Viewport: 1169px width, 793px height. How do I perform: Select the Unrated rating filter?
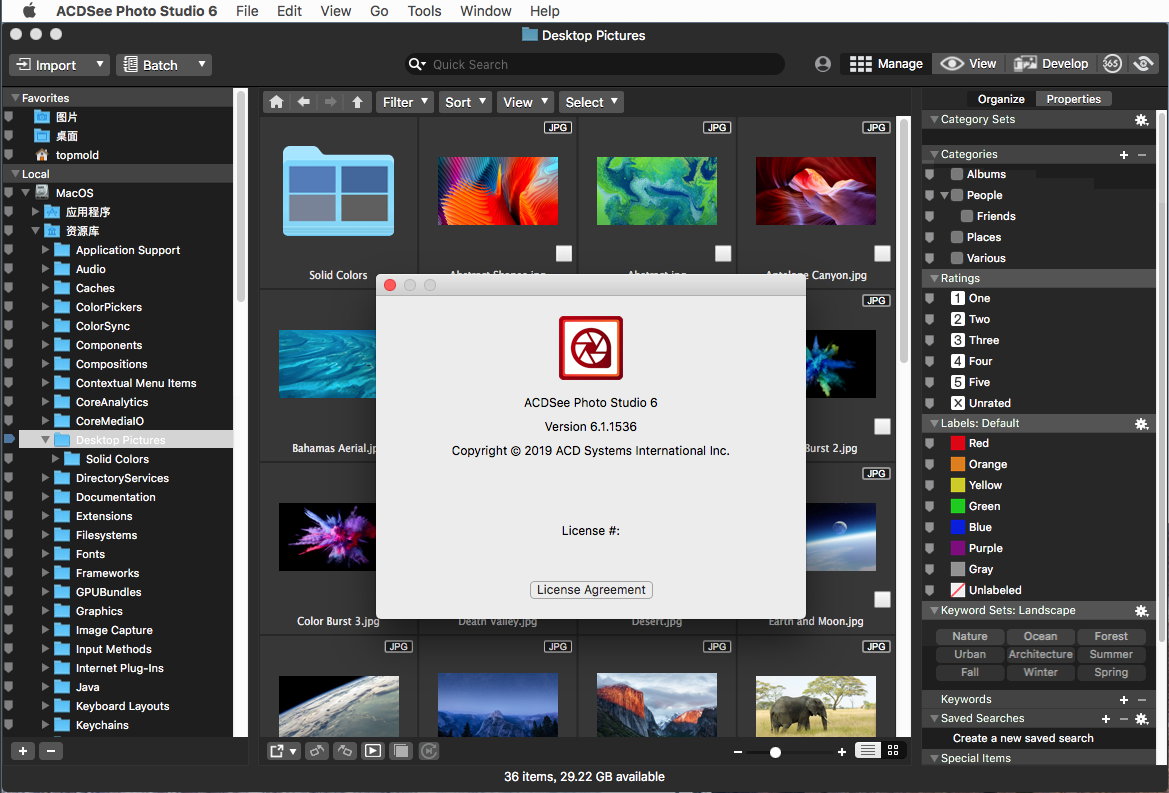pos(980,403)
